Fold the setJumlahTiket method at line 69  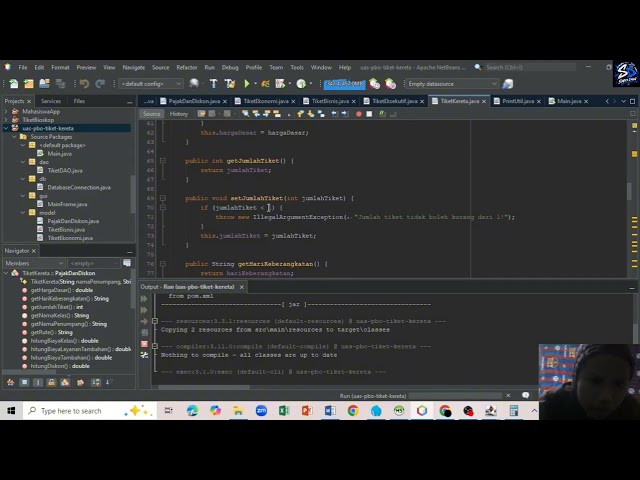162,198
